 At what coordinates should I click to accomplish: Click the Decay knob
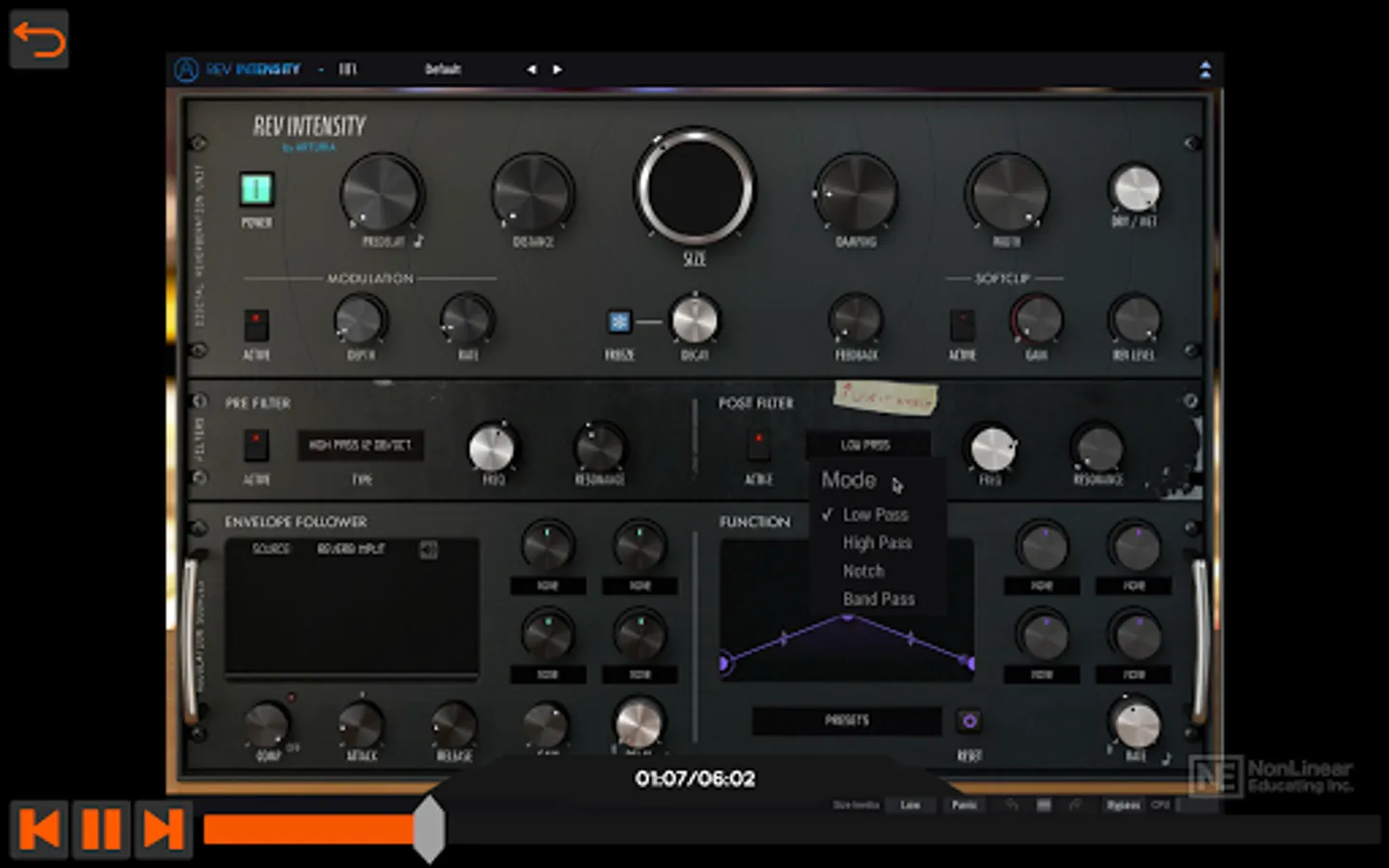(694, 319)
